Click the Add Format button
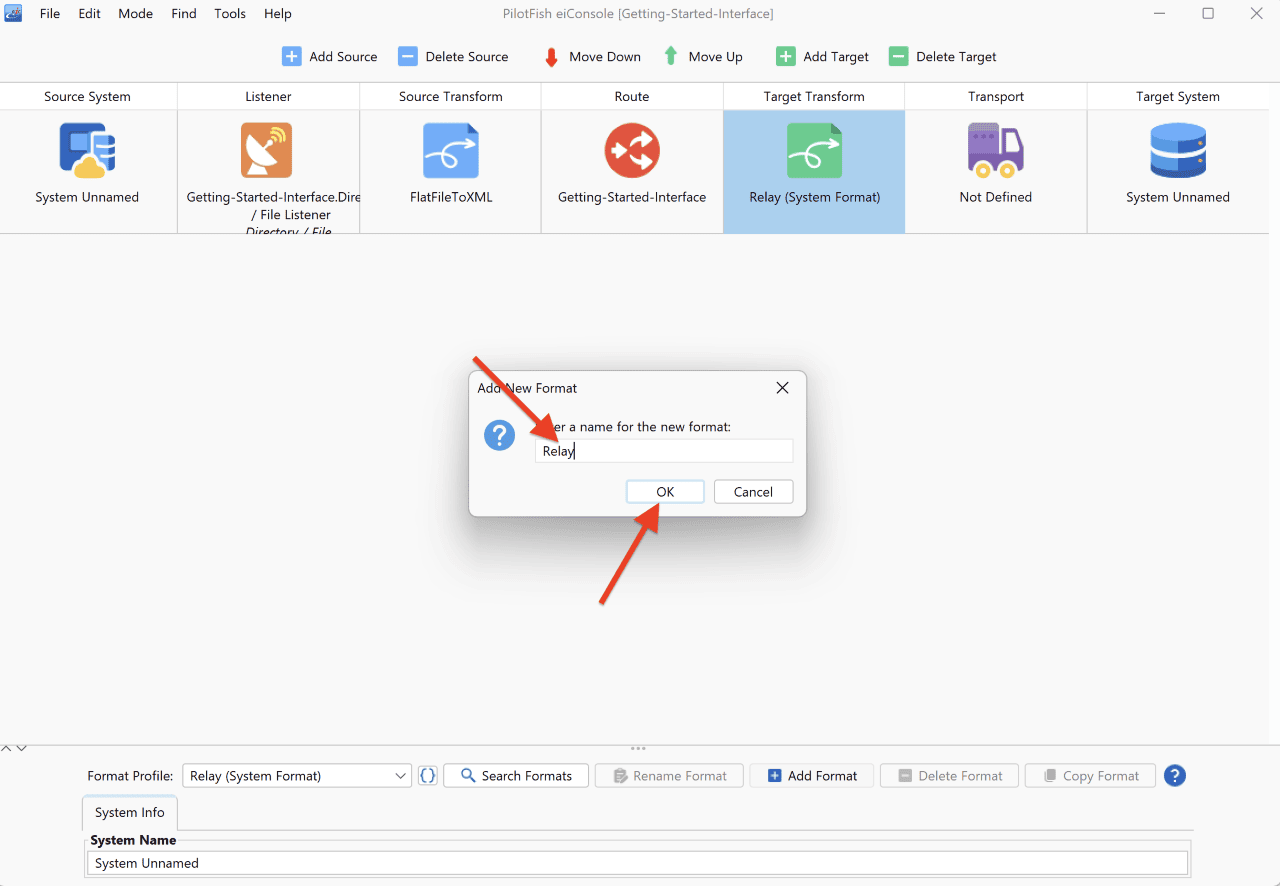 [x=811, y=775]
